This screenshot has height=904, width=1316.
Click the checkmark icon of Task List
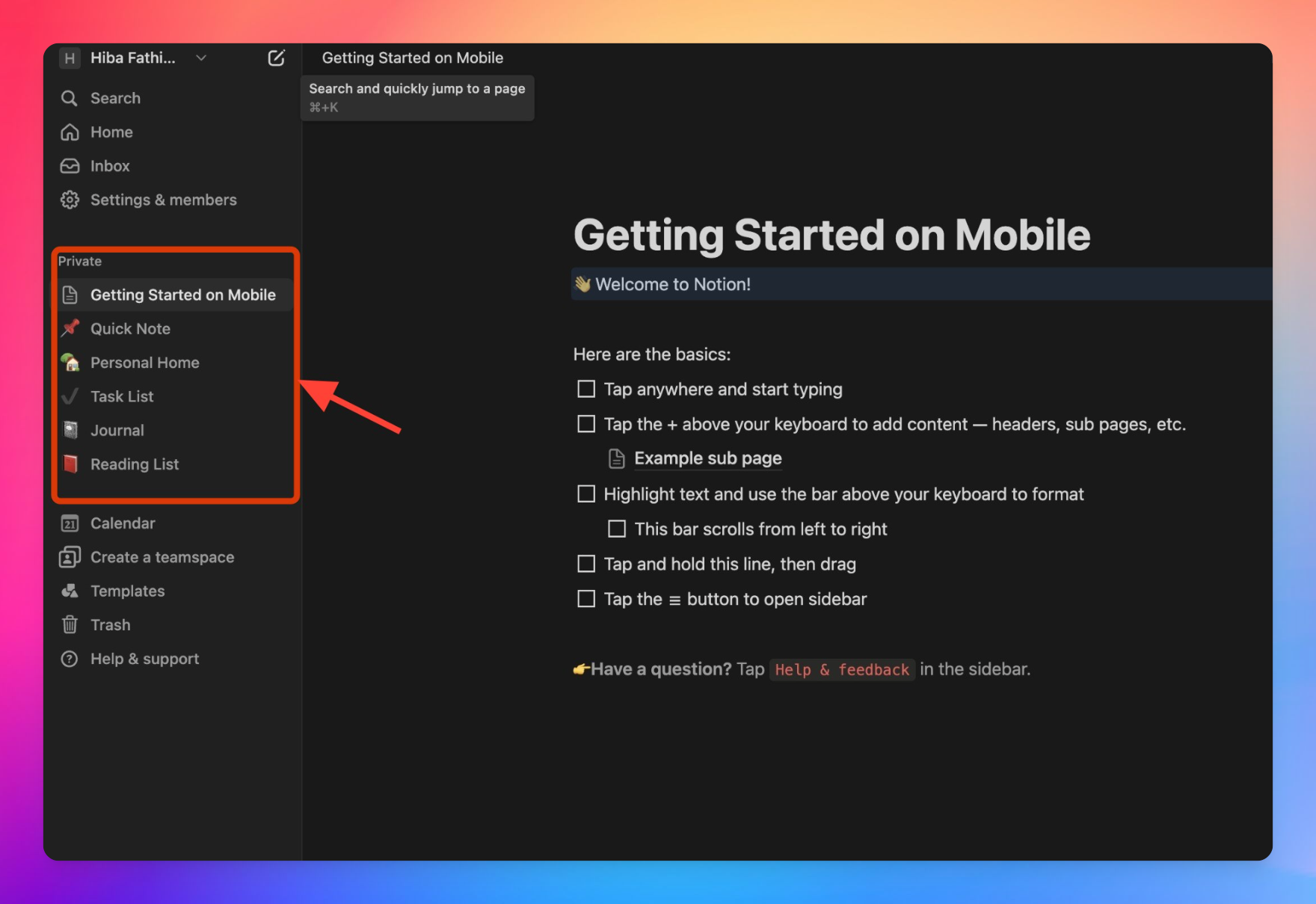70,396
